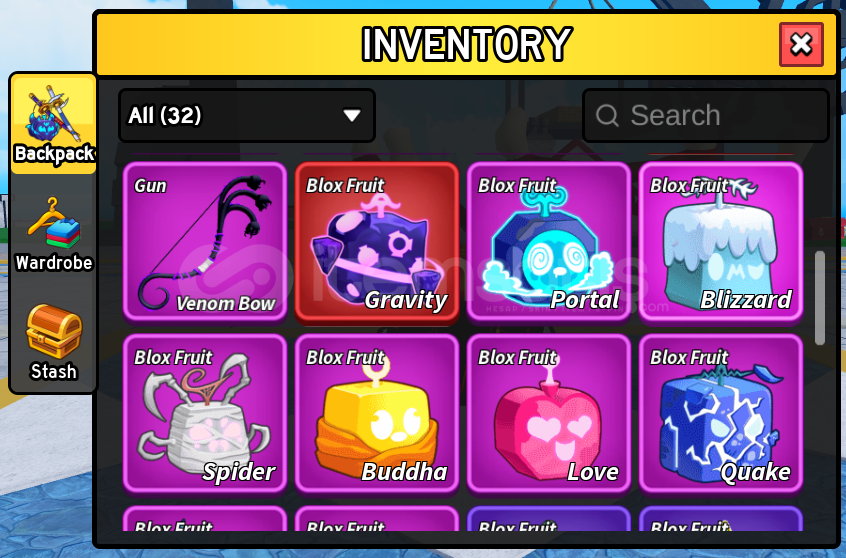Open the Backpack tab
The height and width of the screenshot is (558, 846).
[x=53, y=125]
